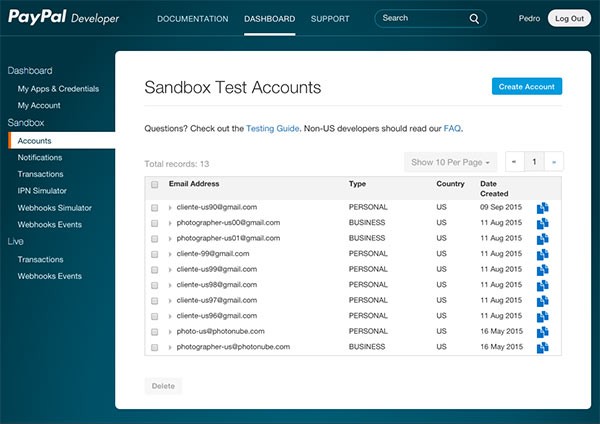This screenshot has width=600, height=424.
Task: Check the box for photographer-us01@gmail.com
Action: [155, 239]
